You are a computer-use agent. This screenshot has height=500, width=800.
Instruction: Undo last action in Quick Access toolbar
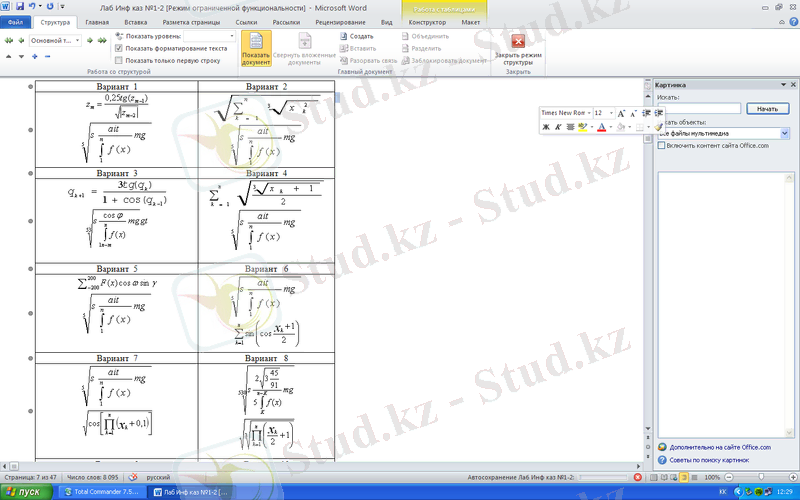click(32, 7)
